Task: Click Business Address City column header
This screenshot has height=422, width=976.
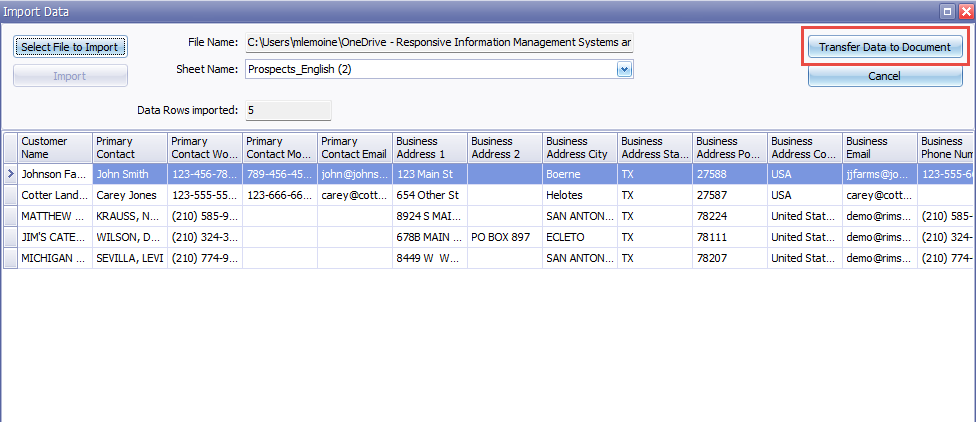Action: click(x=580, y=148)
